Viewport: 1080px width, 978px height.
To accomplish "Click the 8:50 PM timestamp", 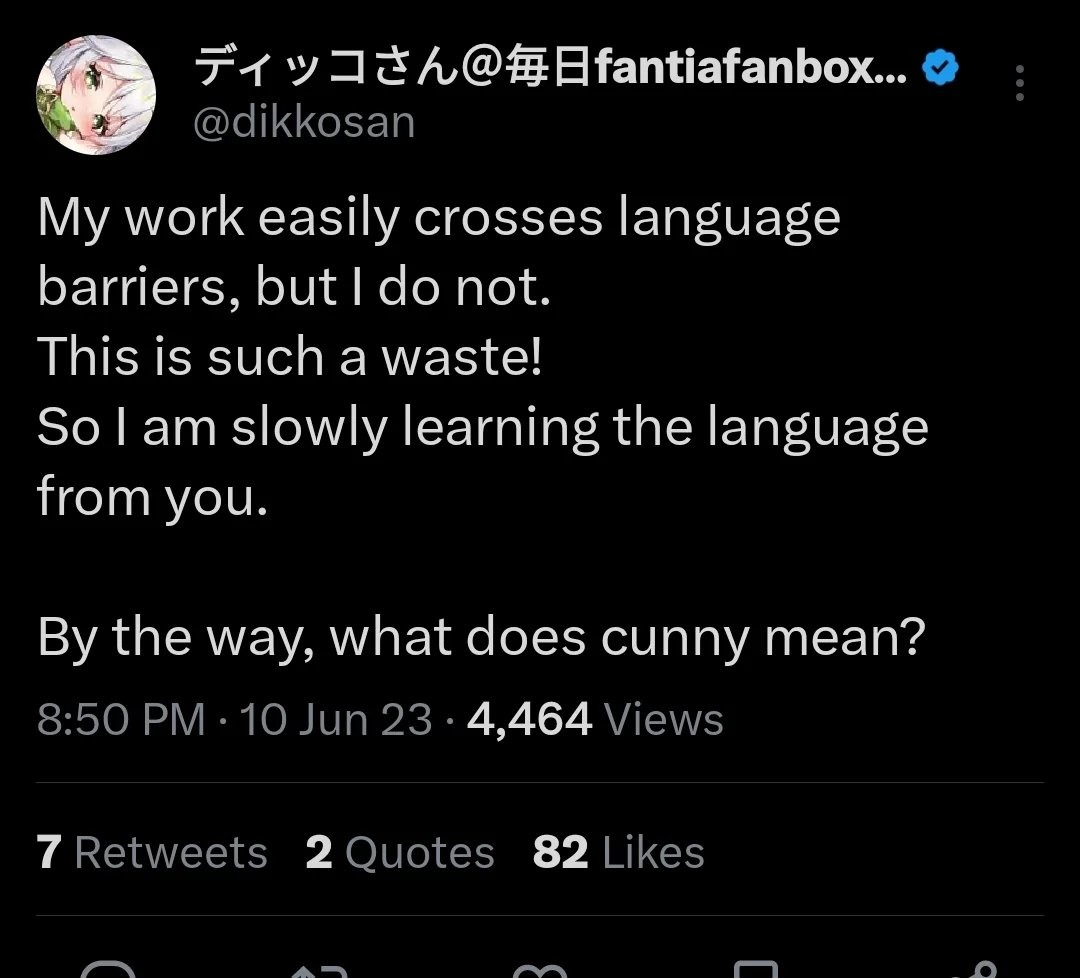I will coord(121,720).
